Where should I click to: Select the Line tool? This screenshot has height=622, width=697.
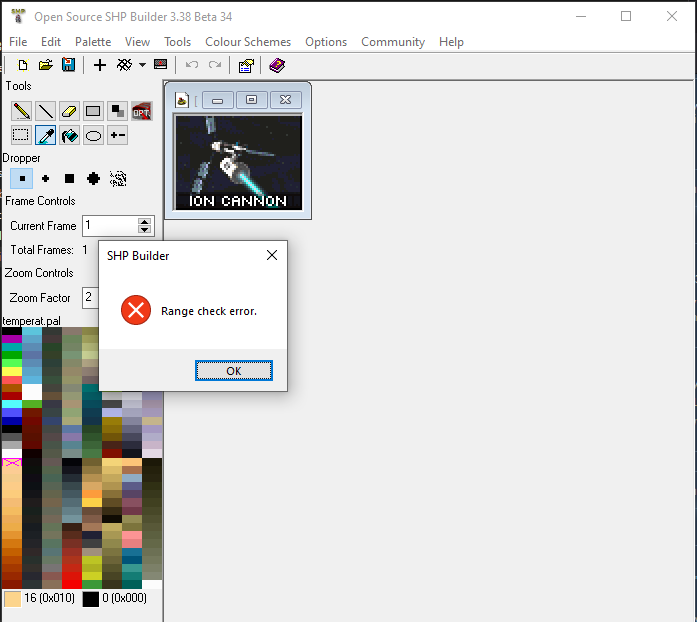(x=45, y=111)
